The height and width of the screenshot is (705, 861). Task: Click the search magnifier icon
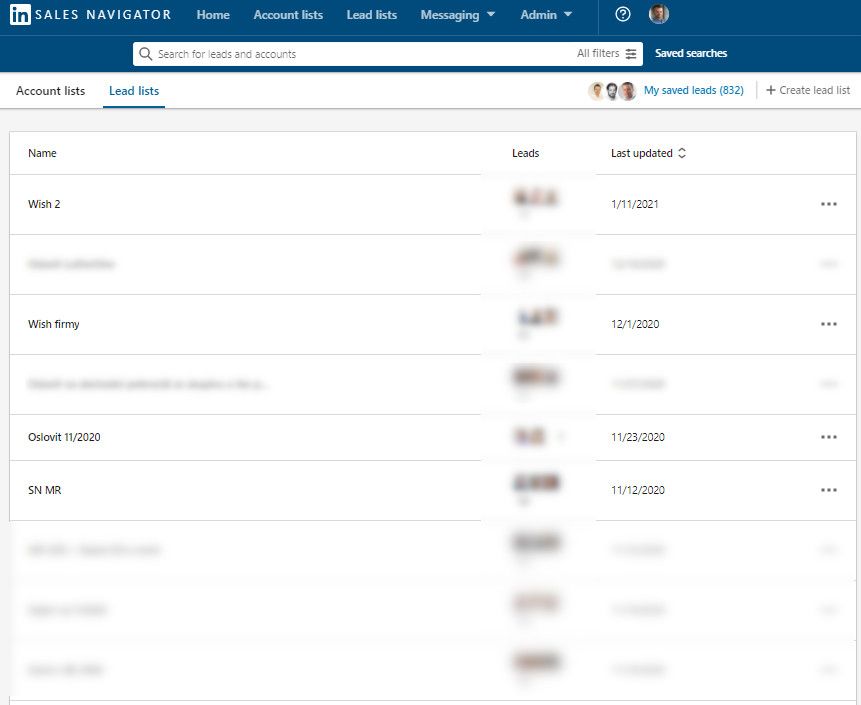[x=147, y=54]
